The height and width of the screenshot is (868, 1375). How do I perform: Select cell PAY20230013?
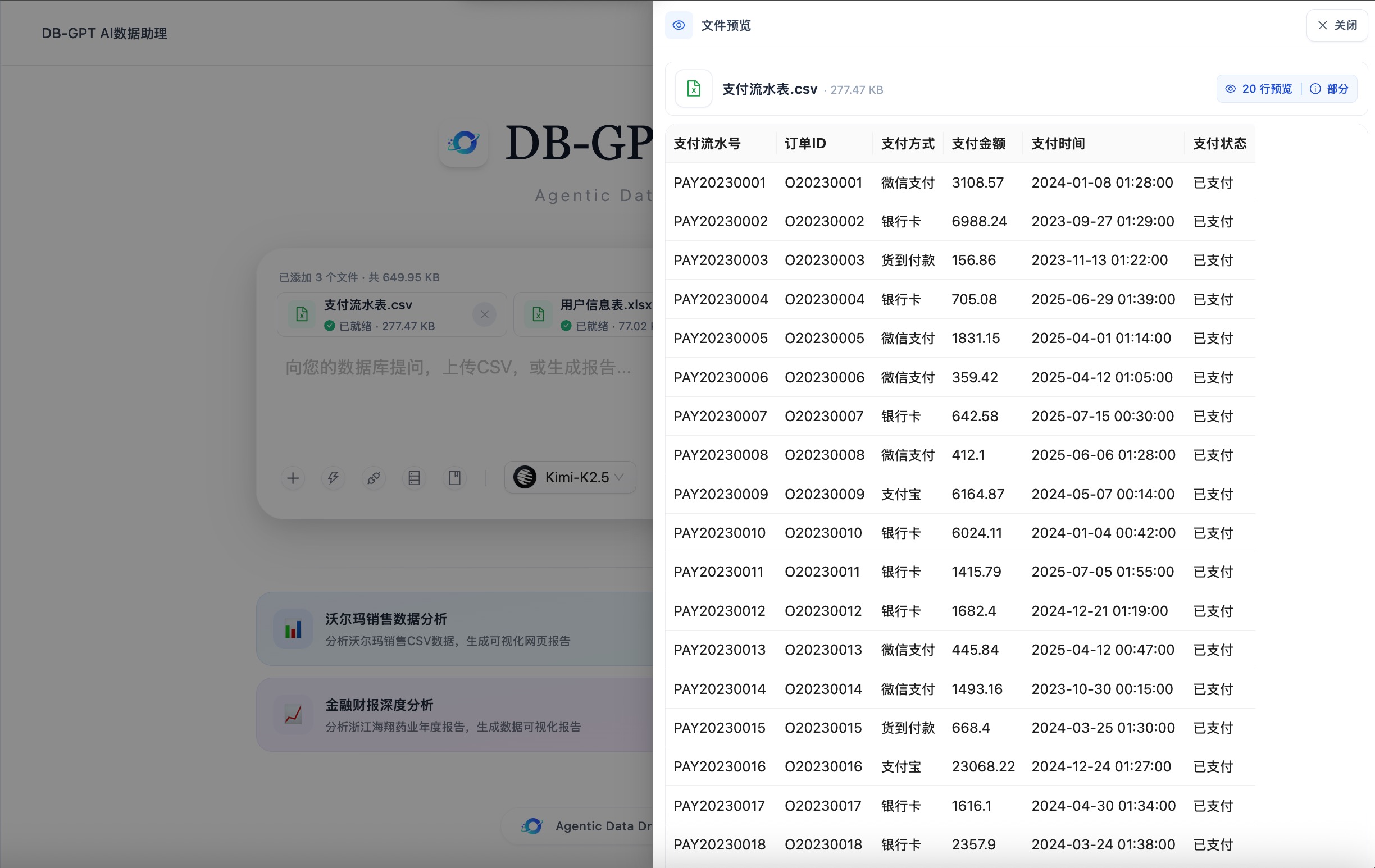coord(720,650)
